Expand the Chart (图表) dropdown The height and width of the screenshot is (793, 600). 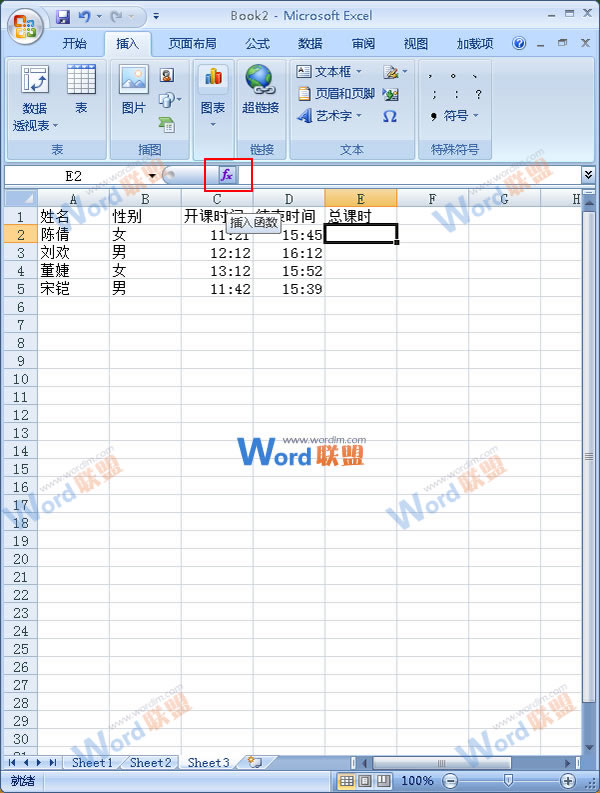[212, 124]
